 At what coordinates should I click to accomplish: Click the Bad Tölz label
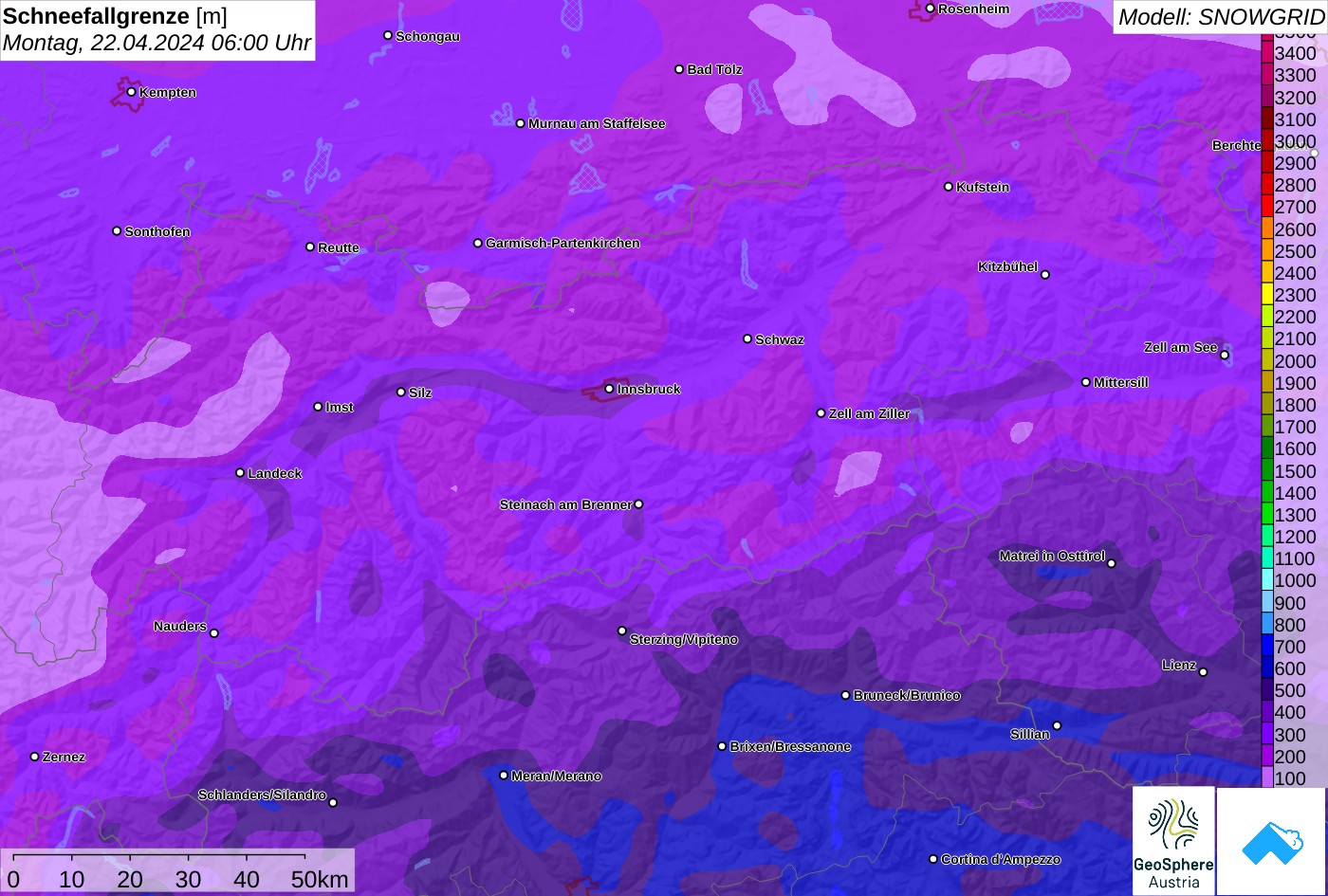[714, 69]
